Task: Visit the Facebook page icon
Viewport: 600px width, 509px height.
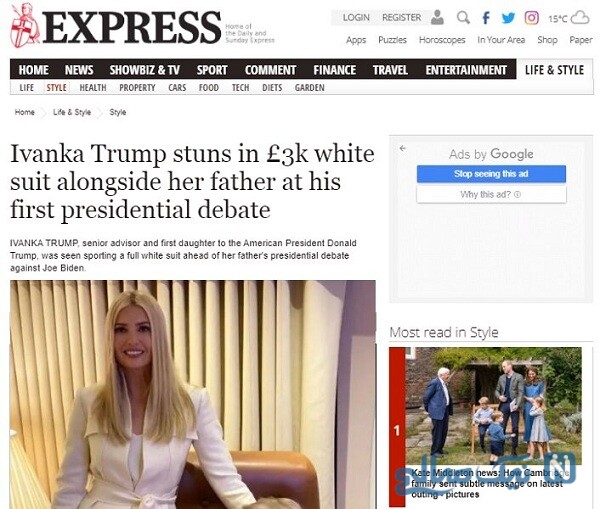Action: [486, 18]
